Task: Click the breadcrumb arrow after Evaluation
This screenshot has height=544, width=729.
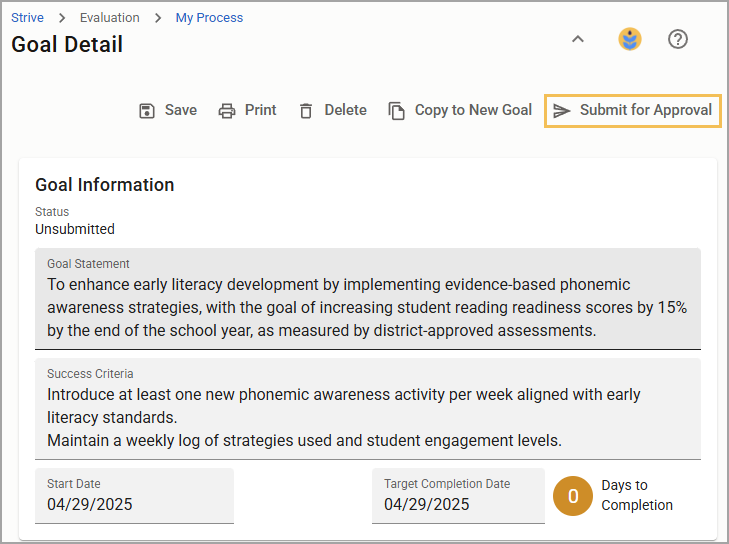Action: (158, 18)
